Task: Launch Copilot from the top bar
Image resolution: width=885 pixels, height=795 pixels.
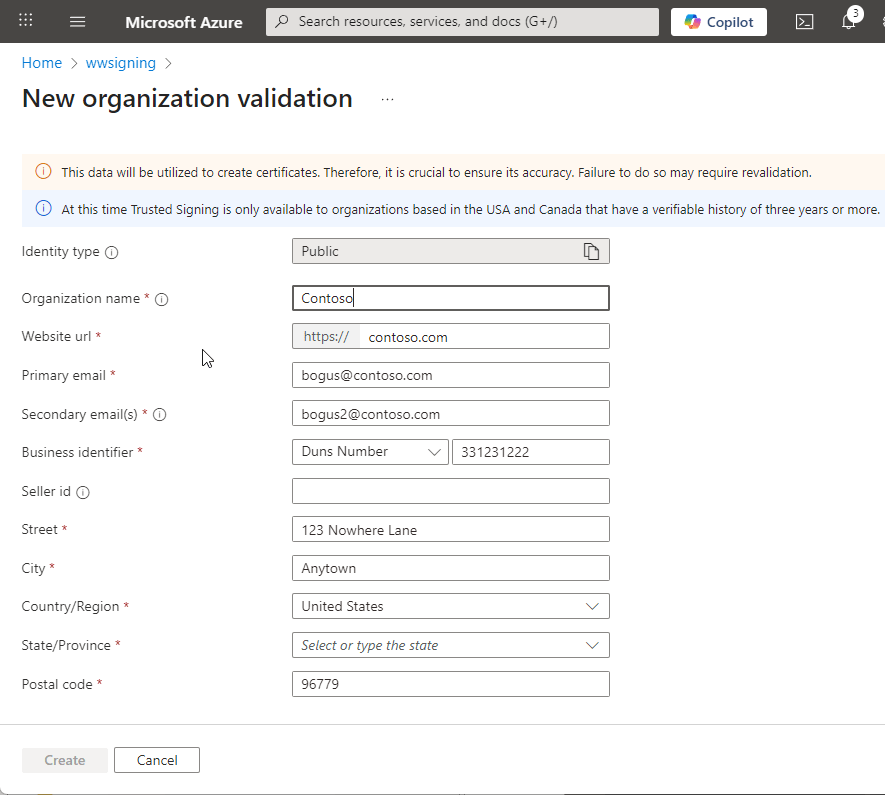Action: [718, 21]
